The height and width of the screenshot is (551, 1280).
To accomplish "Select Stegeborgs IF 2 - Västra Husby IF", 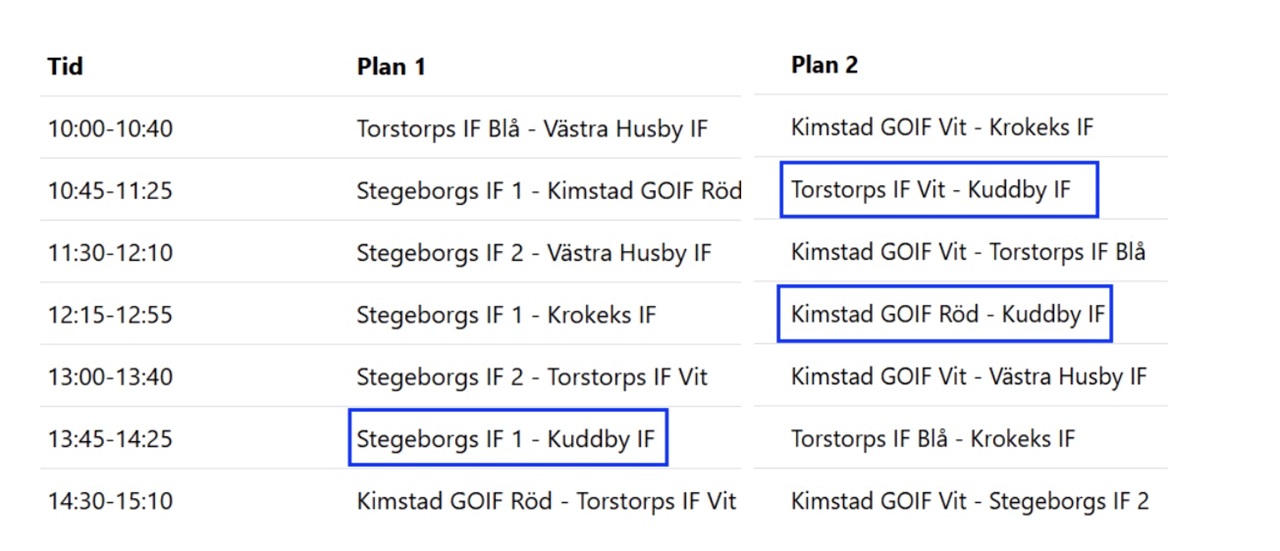I will coord(534,253).
